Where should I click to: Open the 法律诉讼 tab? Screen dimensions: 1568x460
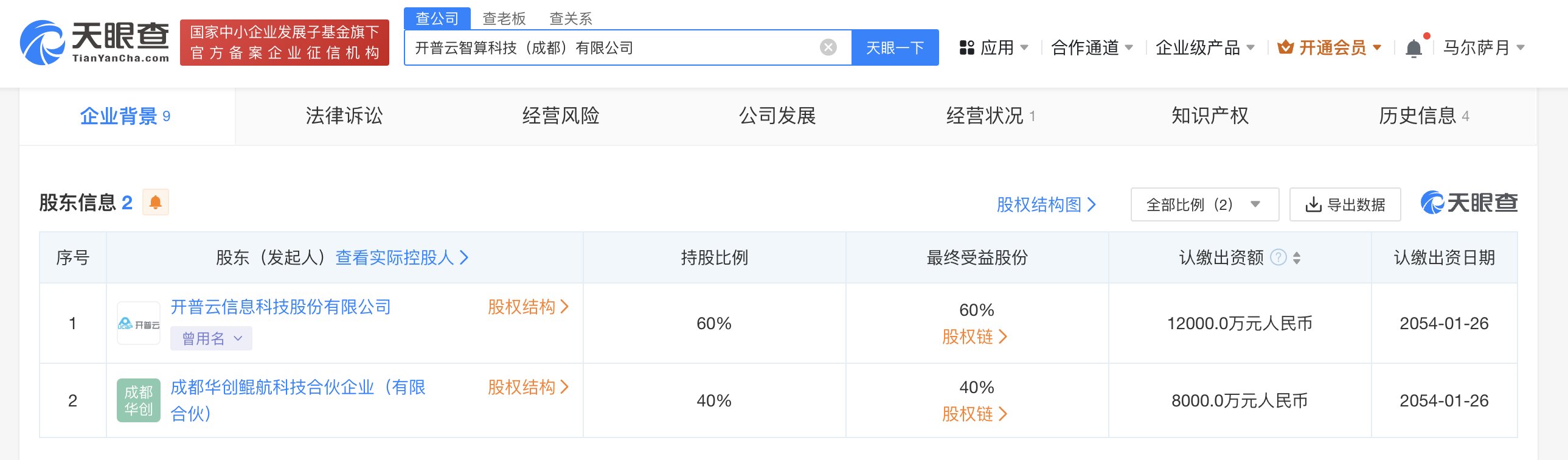pyautogui.click(x=344, y=116)
